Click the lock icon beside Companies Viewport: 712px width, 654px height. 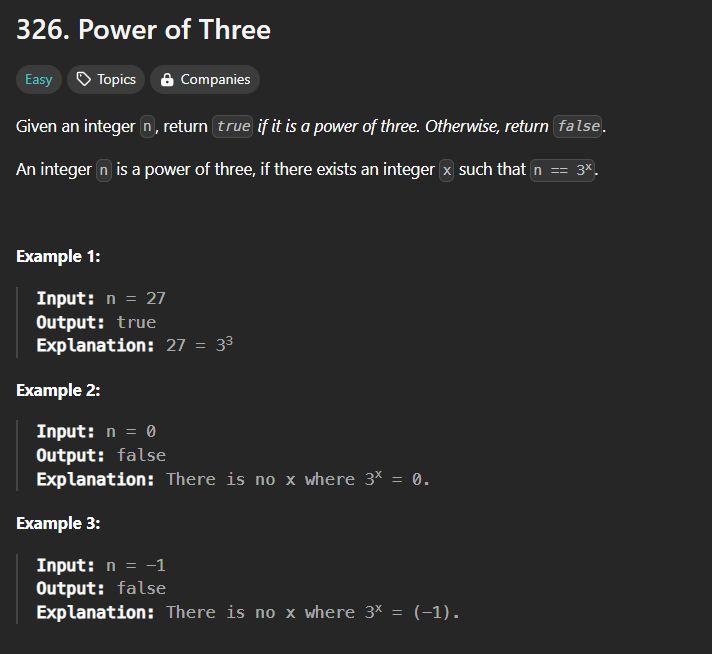click(167, 79)
